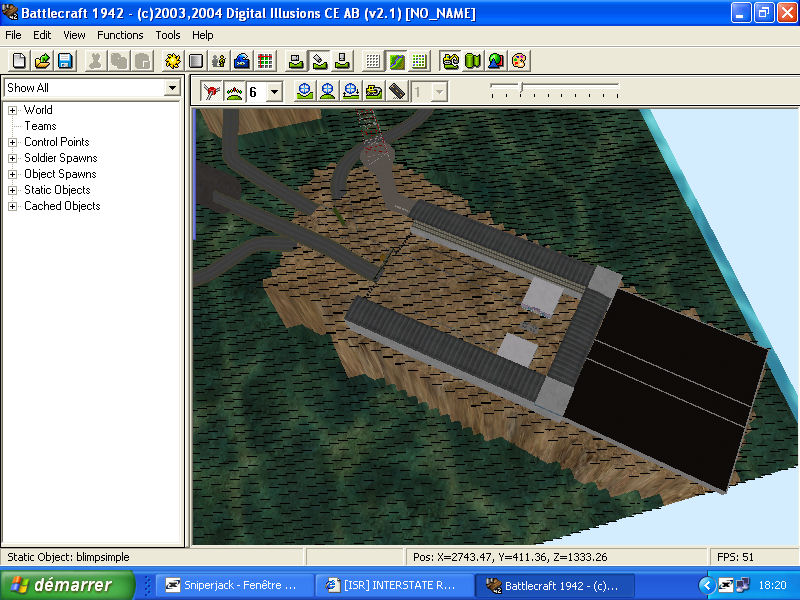Open the Edit menu
Screen dimensions: 800x600
pos(42,35)
